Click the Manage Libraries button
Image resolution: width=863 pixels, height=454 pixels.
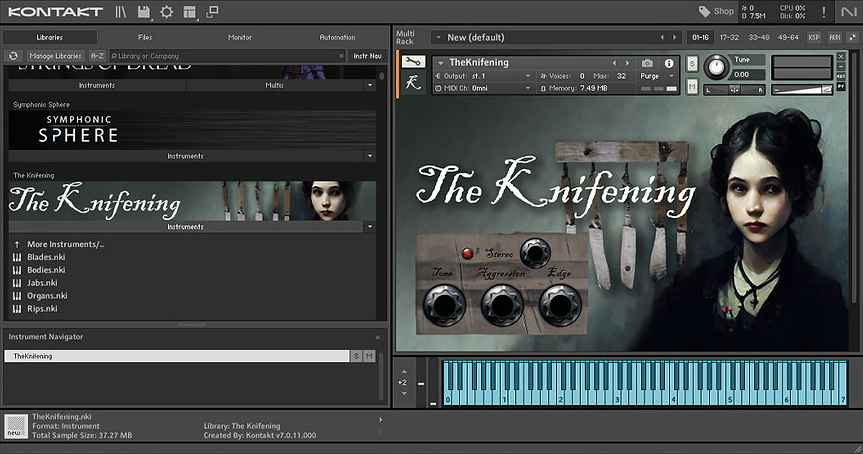pyautogui.click(x=55, y=56)
